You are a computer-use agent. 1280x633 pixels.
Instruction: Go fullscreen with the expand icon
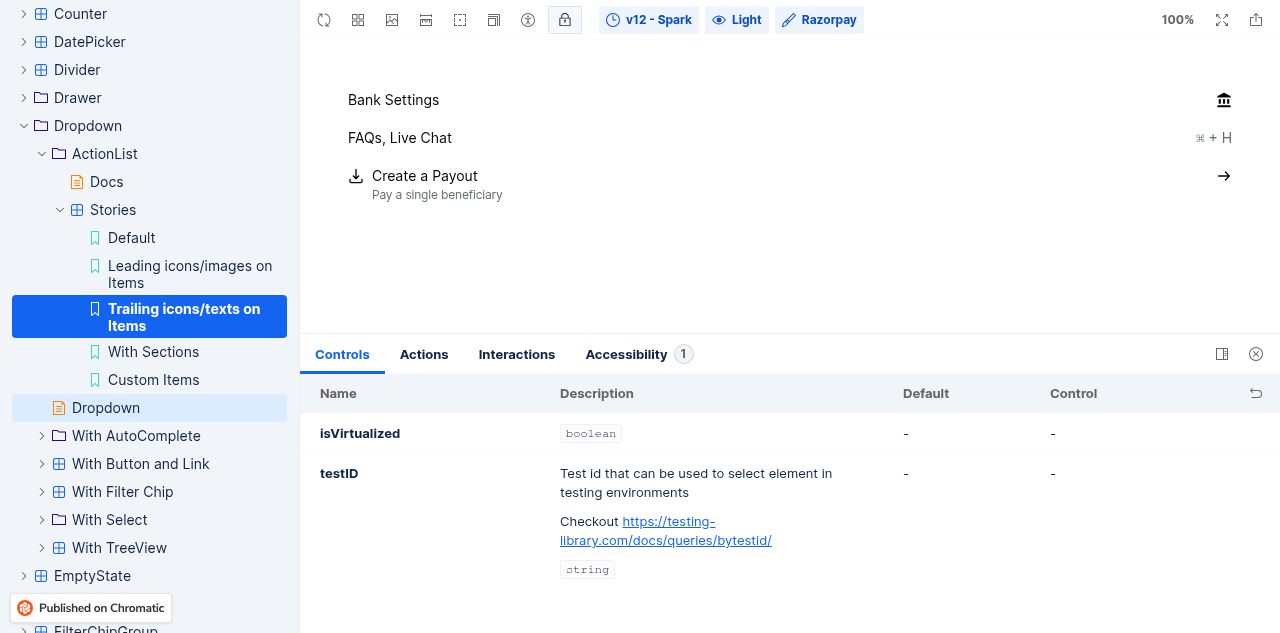click(1222, 20)
